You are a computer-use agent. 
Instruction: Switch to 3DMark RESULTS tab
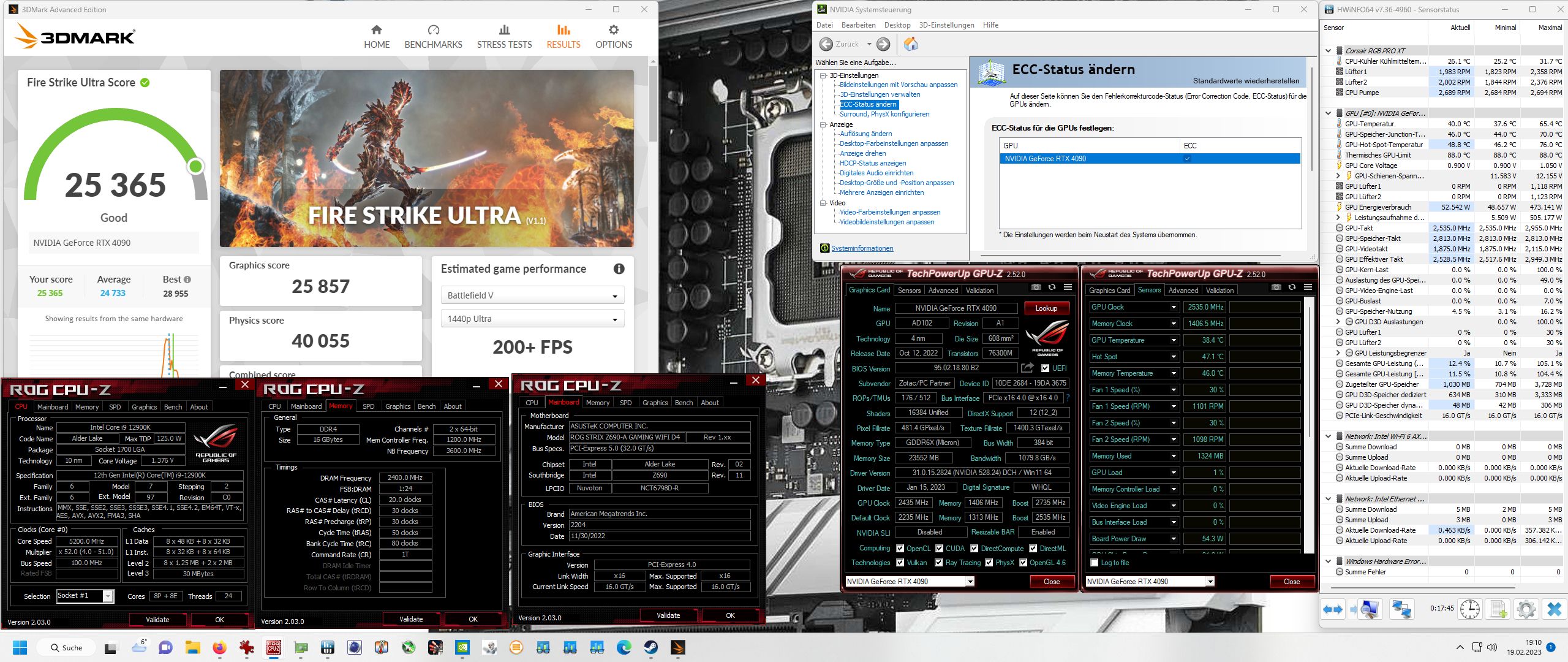(563, 37)
